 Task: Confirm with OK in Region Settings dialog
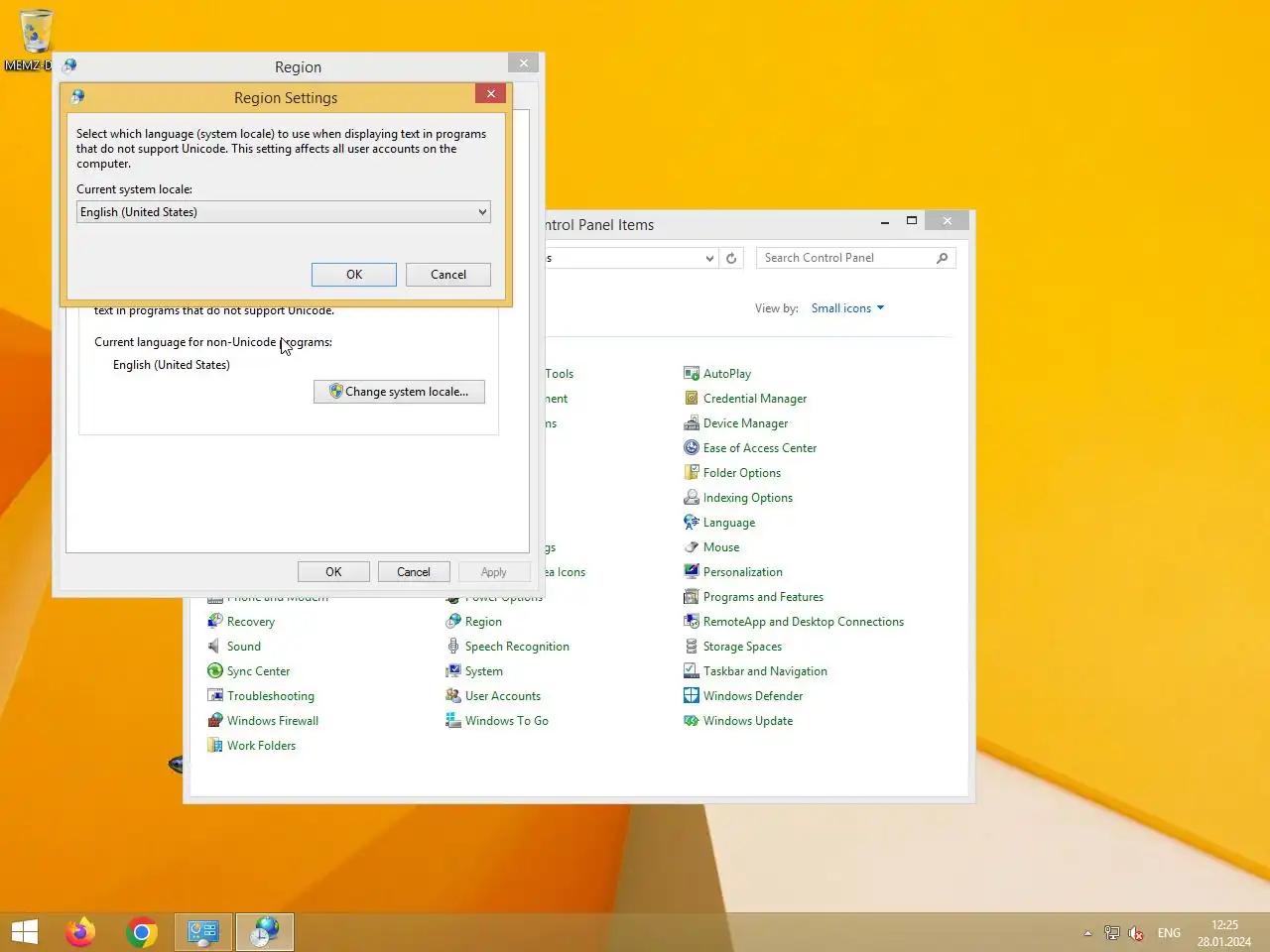click(x=354, y=275)
